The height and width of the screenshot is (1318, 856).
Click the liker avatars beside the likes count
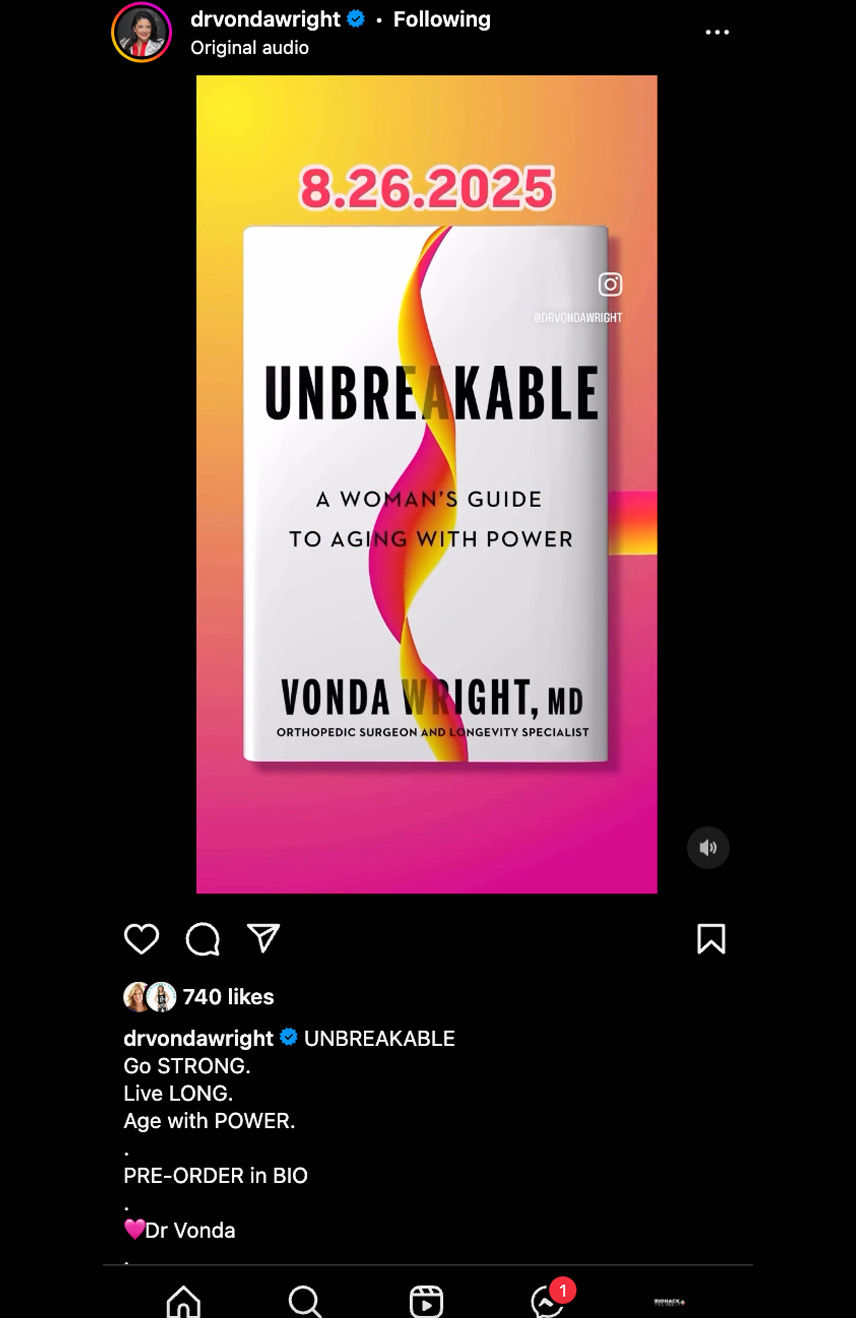click(x=150, y=997)
